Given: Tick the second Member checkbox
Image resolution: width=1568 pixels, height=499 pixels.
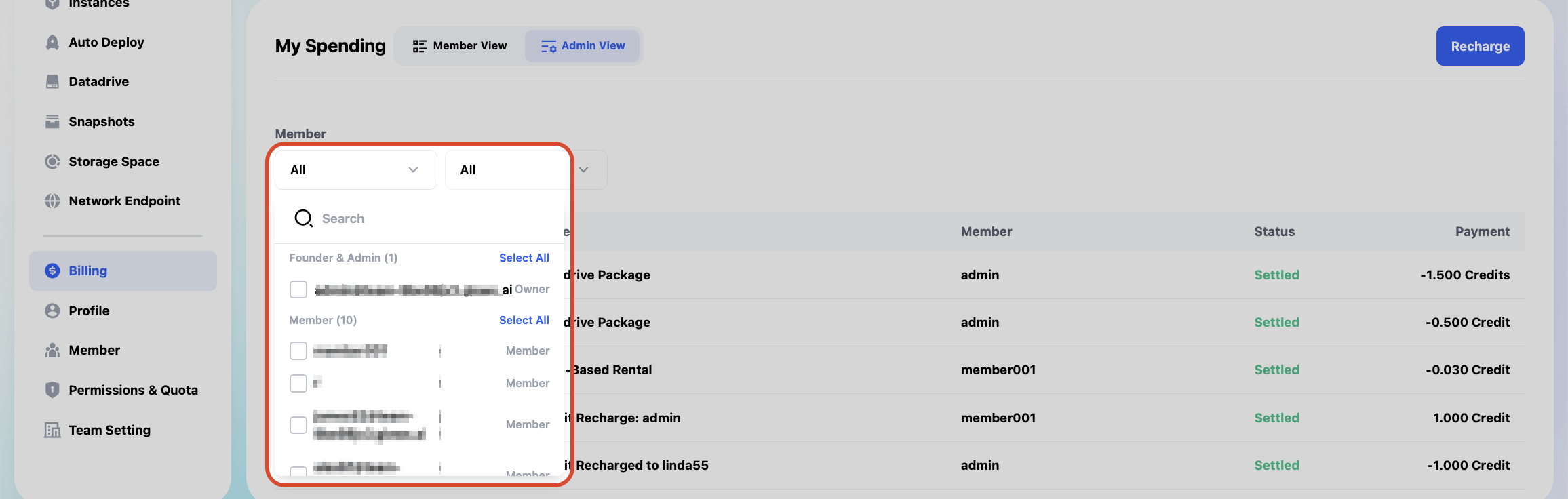Looking at the screenshot, I should (x=298, y=383).
